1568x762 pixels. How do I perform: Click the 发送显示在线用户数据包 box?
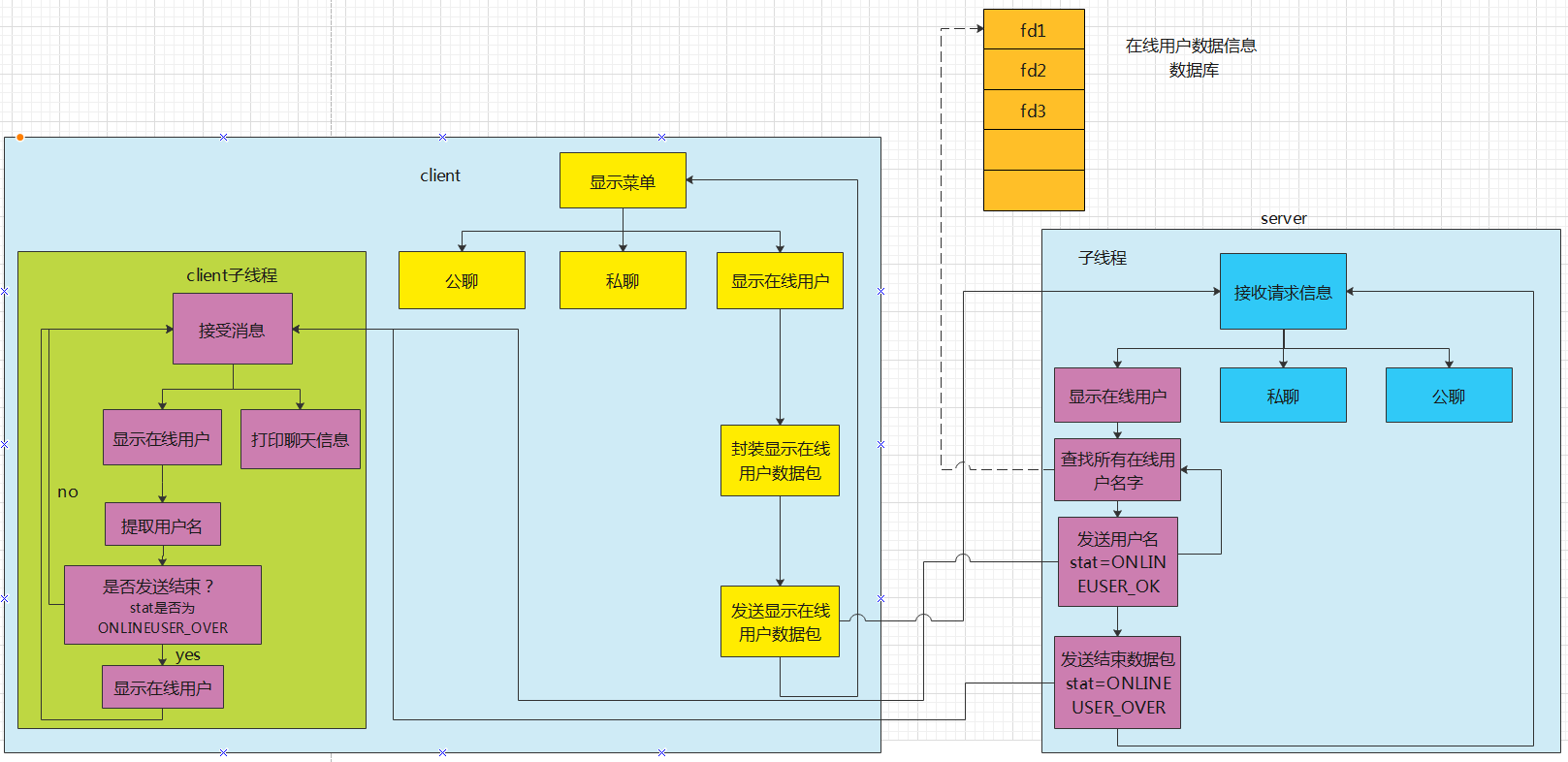pyautogui.click(x=780, y=621)
